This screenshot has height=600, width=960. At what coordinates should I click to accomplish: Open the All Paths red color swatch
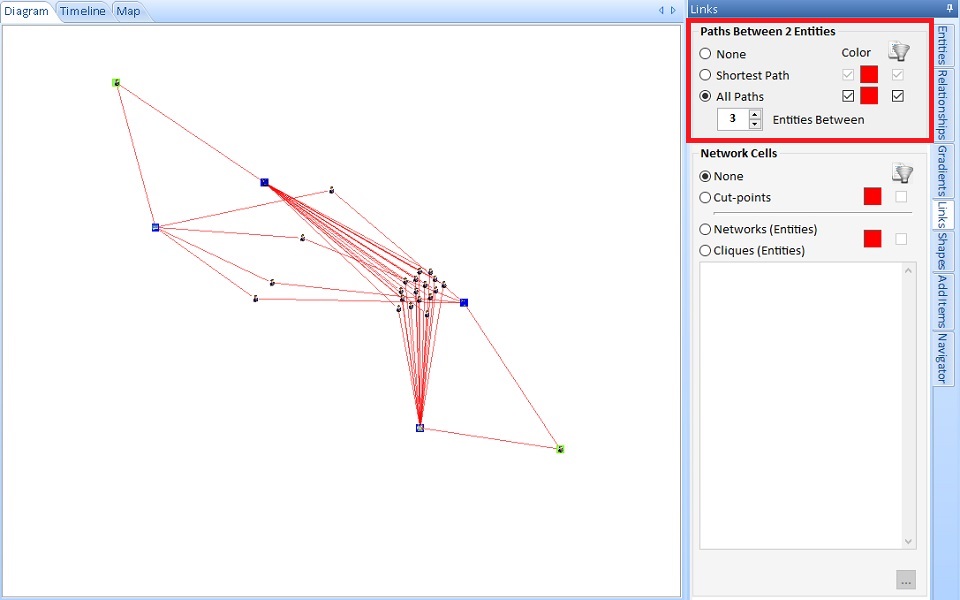pyautogui.click(x=869, y=96)
